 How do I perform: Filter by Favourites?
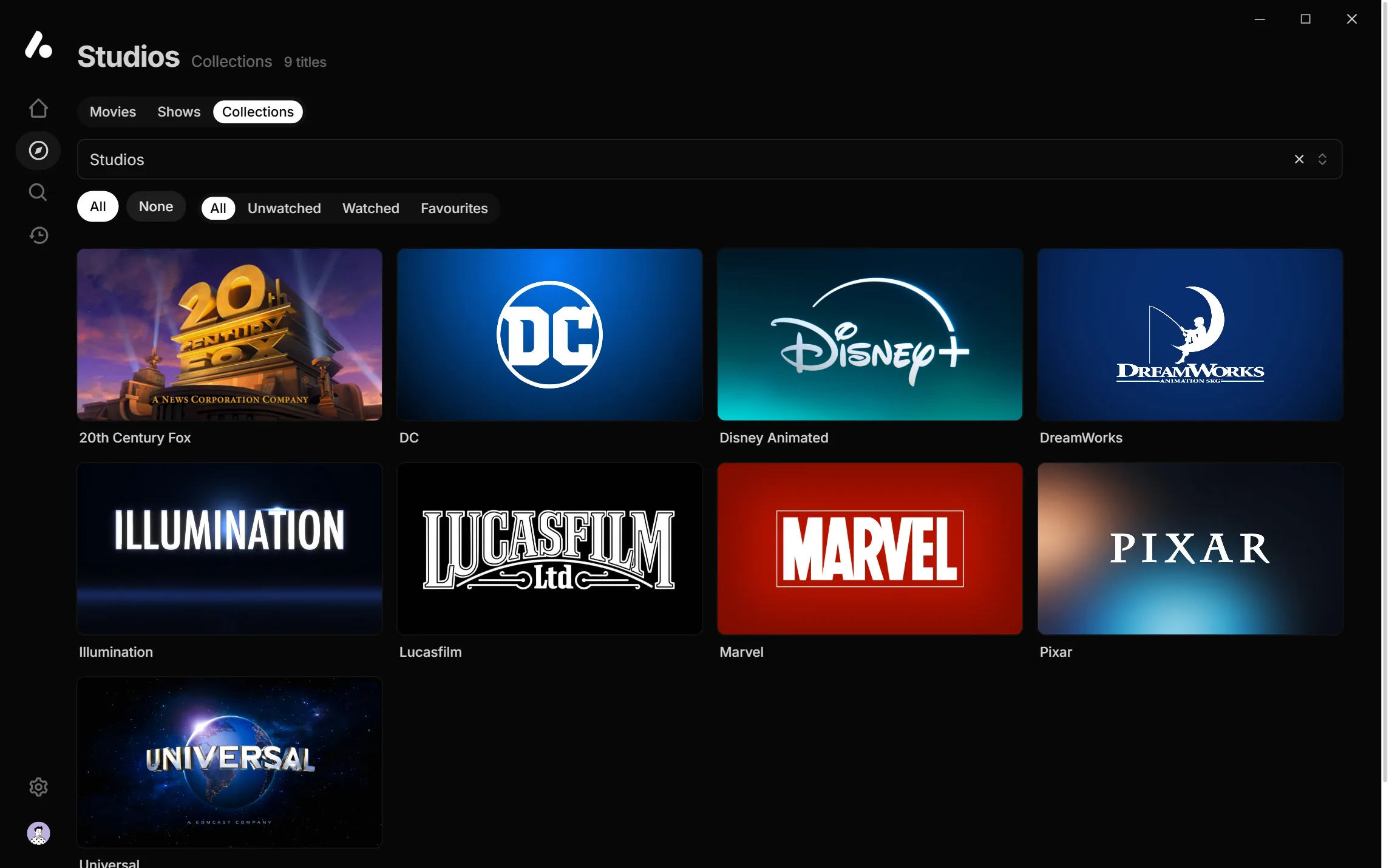454,208
